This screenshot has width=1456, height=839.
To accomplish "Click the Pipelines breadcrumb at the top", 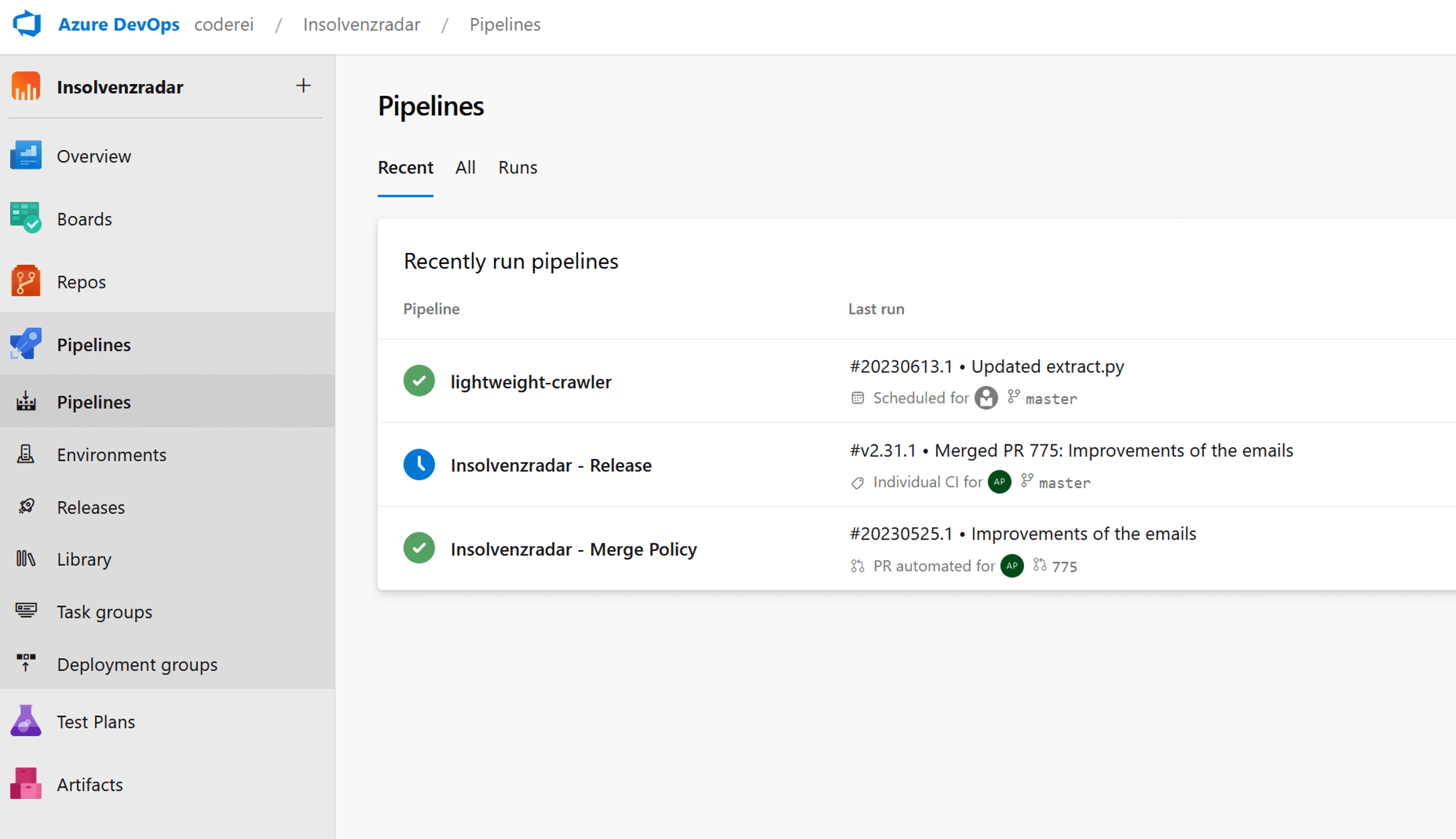I will (505, 24).
